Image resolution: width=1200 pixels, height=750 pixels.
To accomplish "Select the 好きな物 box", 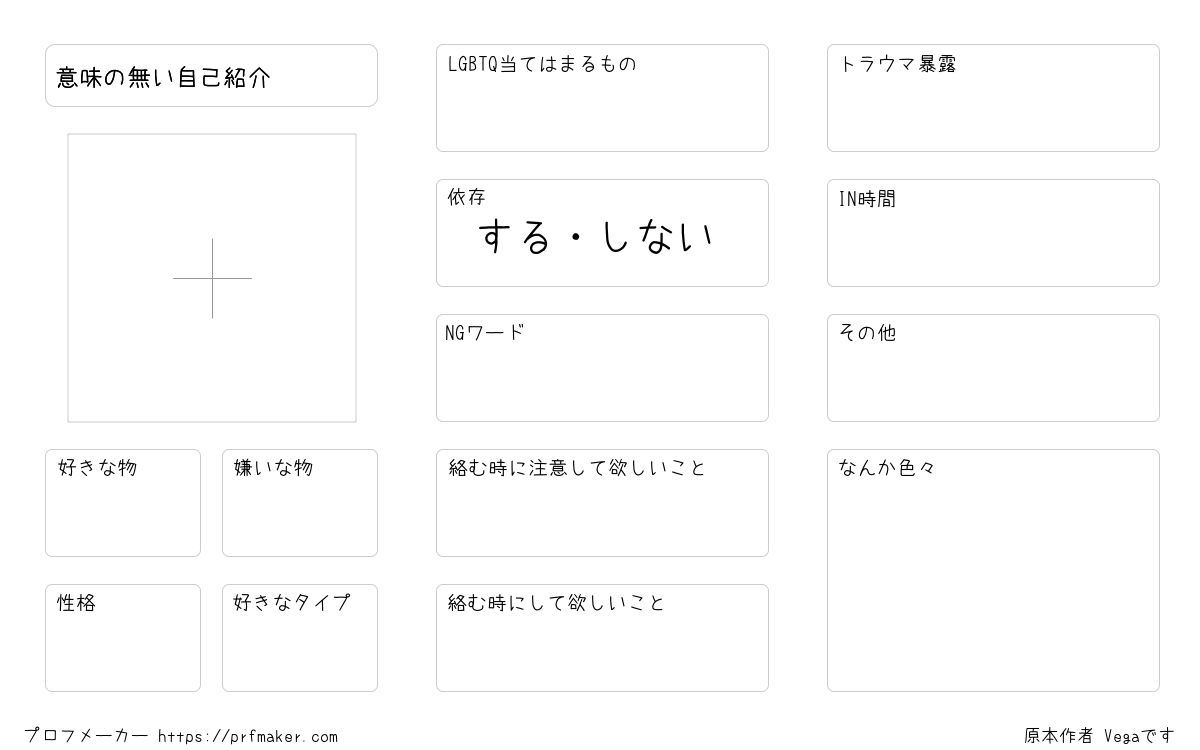I will click(x=123, y=503).
